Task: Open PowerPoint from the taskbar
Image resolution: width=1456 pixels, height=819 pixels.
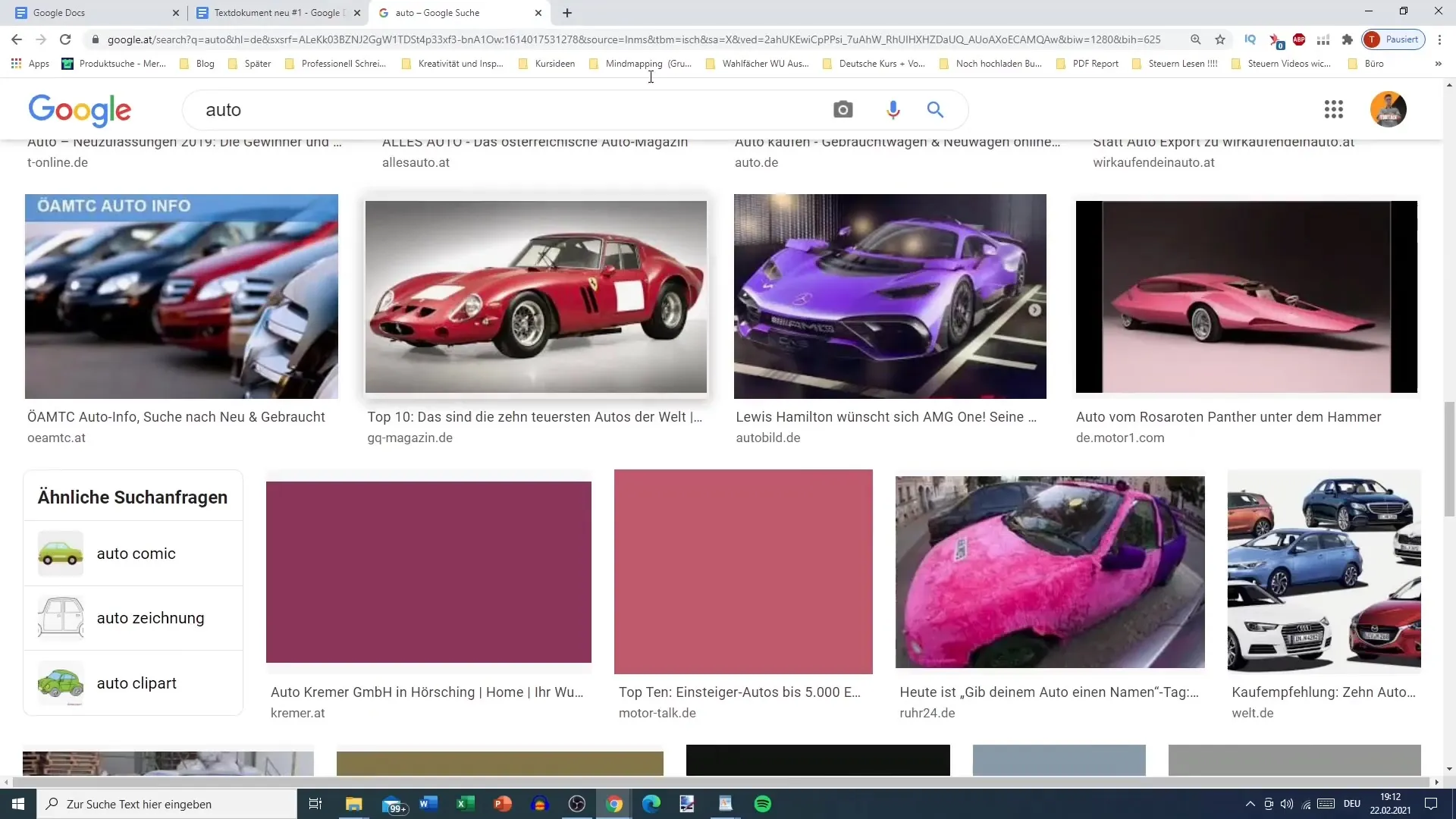Action: tap(502, 804)
